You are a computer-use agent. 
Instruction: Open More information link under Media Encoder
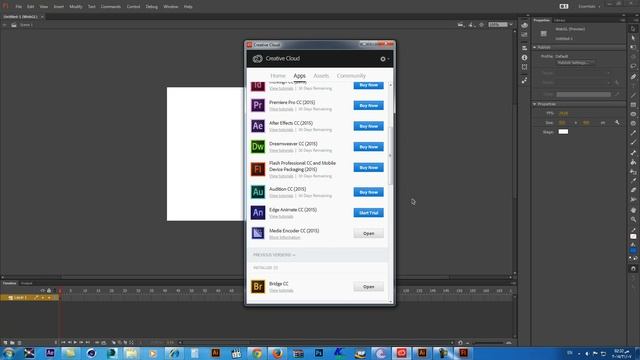click(x=284, y=237)
